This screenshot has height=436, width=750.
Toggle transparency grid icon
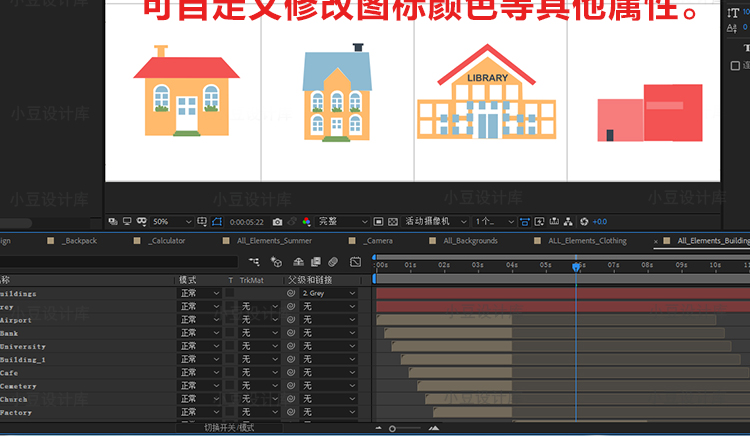(x=393, y=221)
